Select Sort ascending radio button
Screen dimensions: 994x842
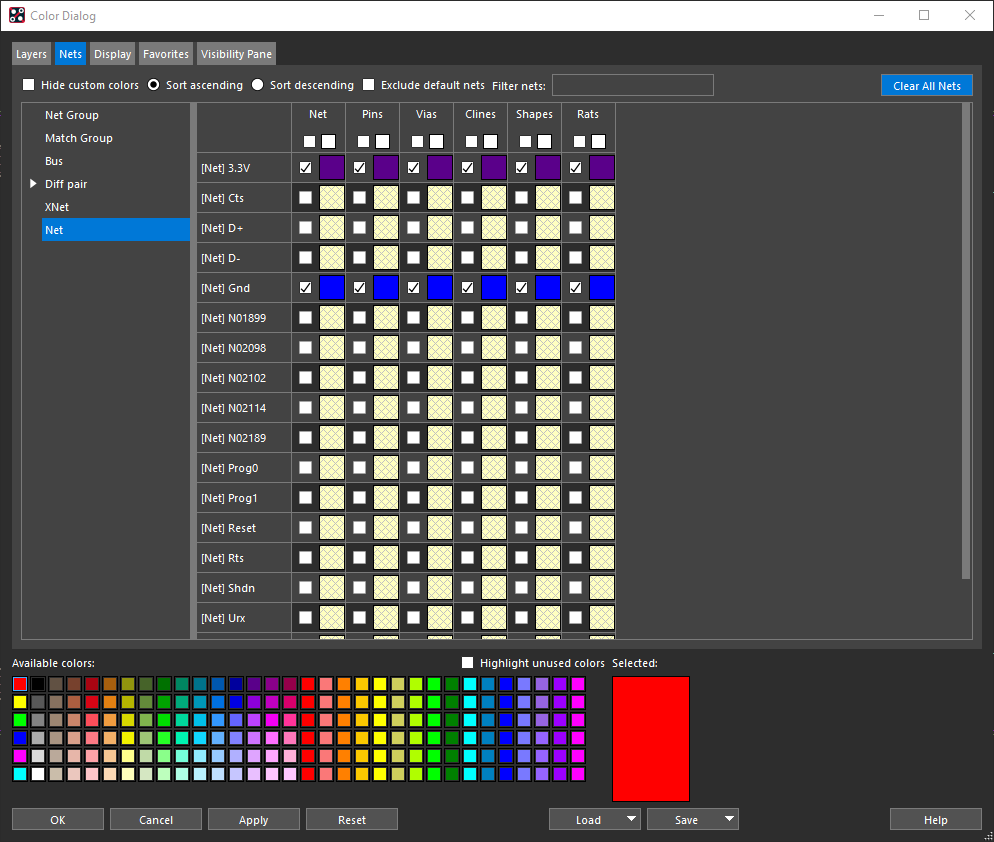tap(153, 84)
